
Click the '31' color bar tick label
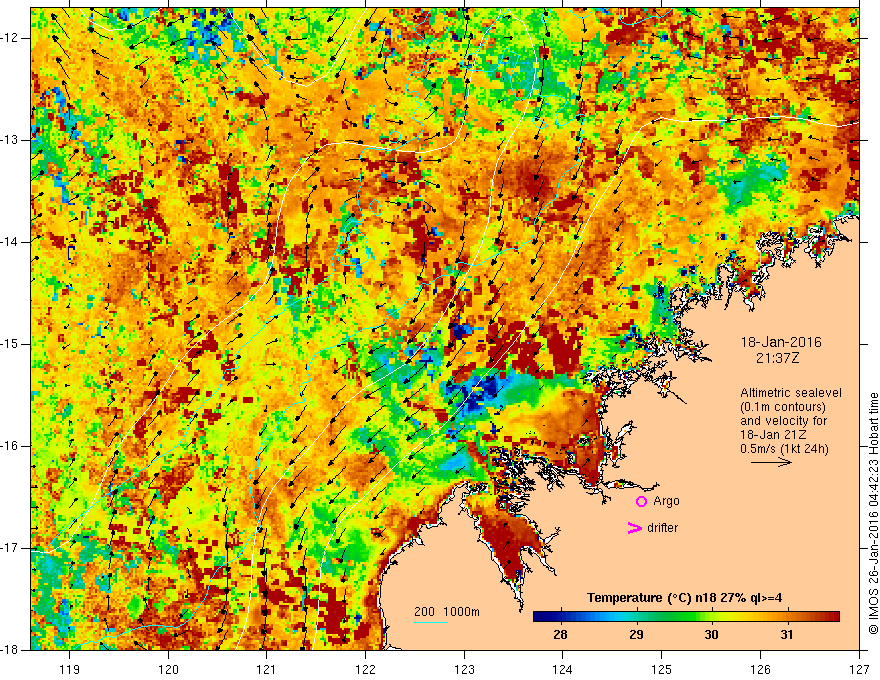(787, 635)
